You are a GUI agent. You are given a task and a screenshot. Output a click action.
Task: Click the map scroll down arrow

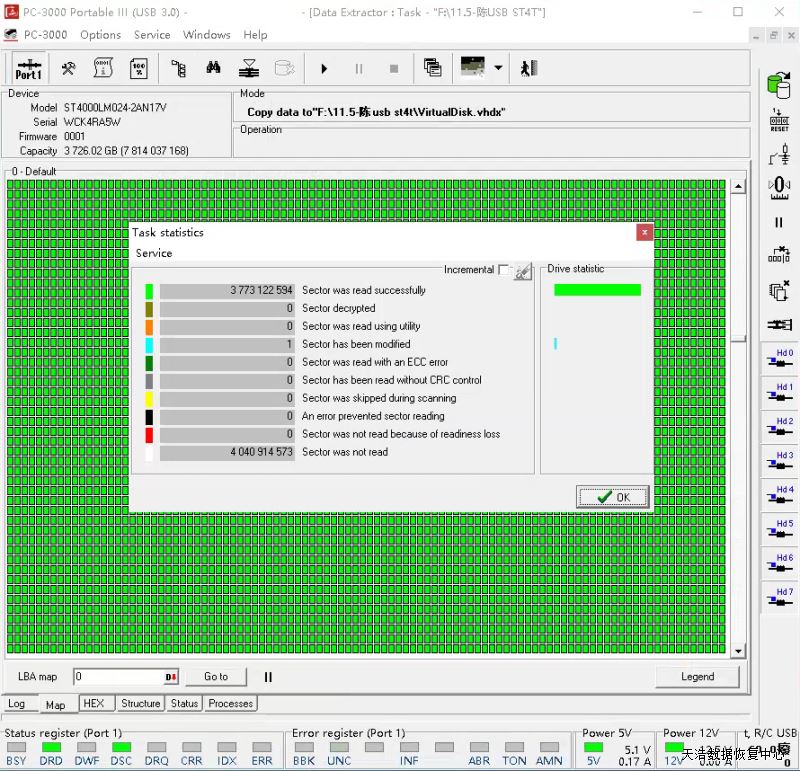[x=738, y=651]
